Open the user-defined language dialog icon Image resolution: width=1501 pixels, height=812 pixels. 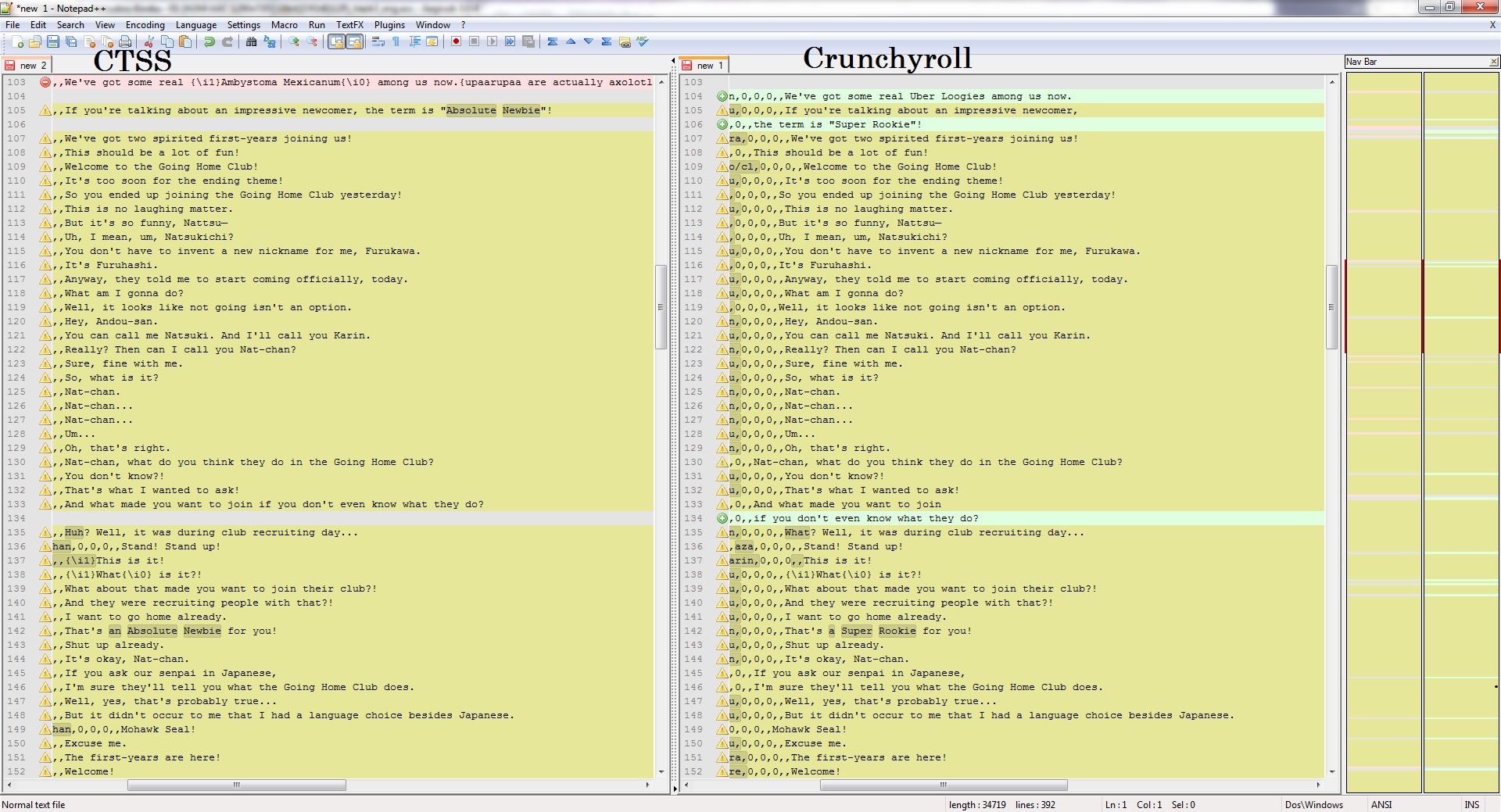432,41
